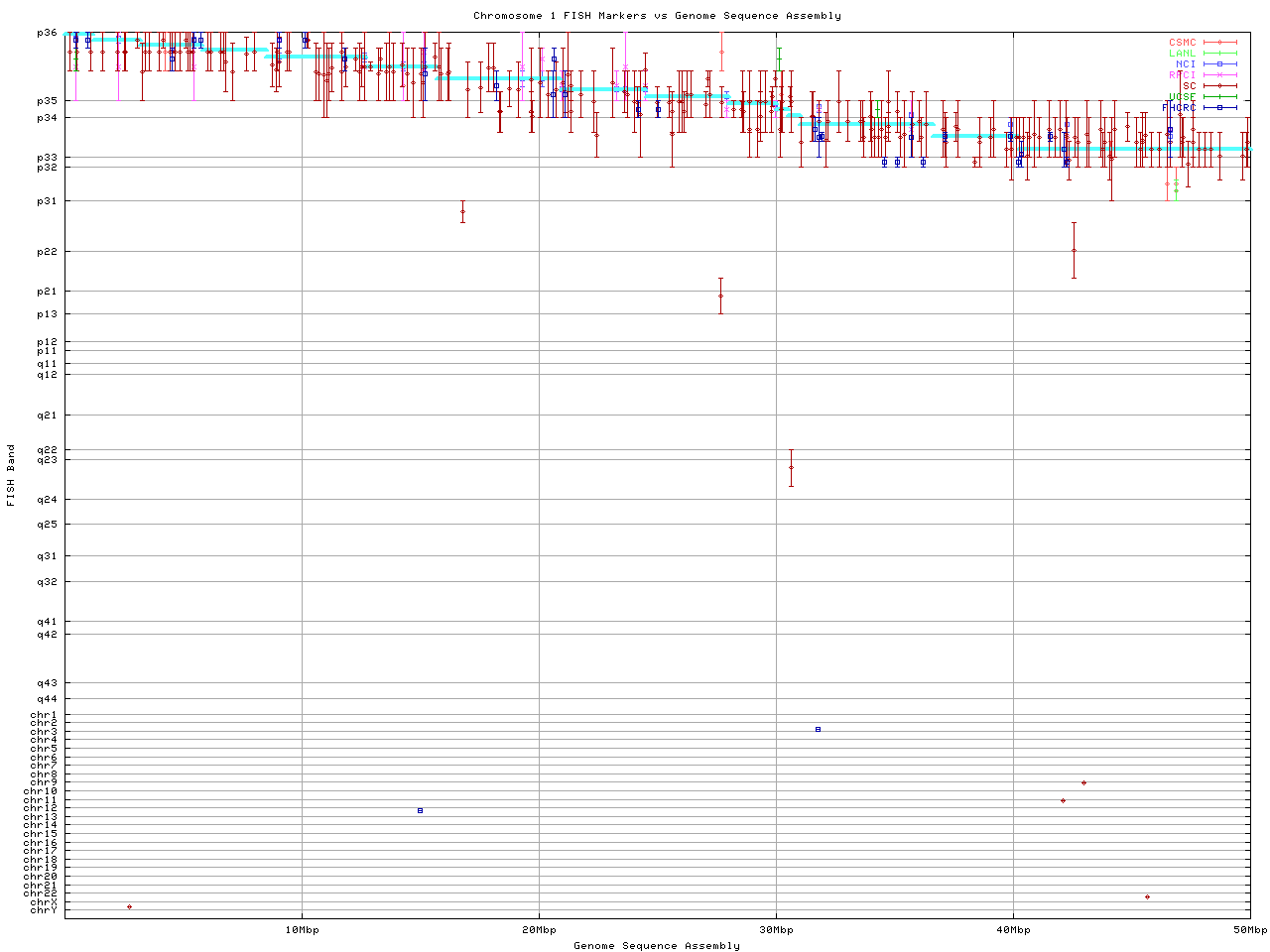
Task: Click the chart title text at top
Action: [657, 16]
